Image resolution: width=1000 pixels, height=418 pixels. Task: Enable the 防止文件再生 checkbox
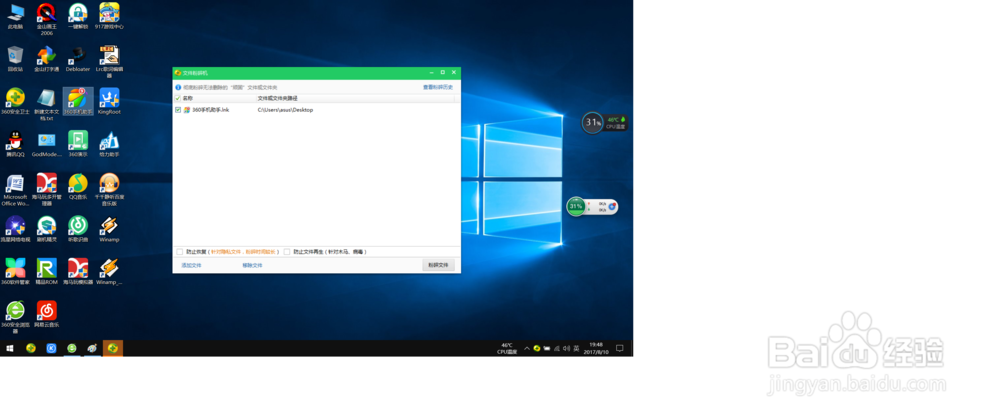287,252
